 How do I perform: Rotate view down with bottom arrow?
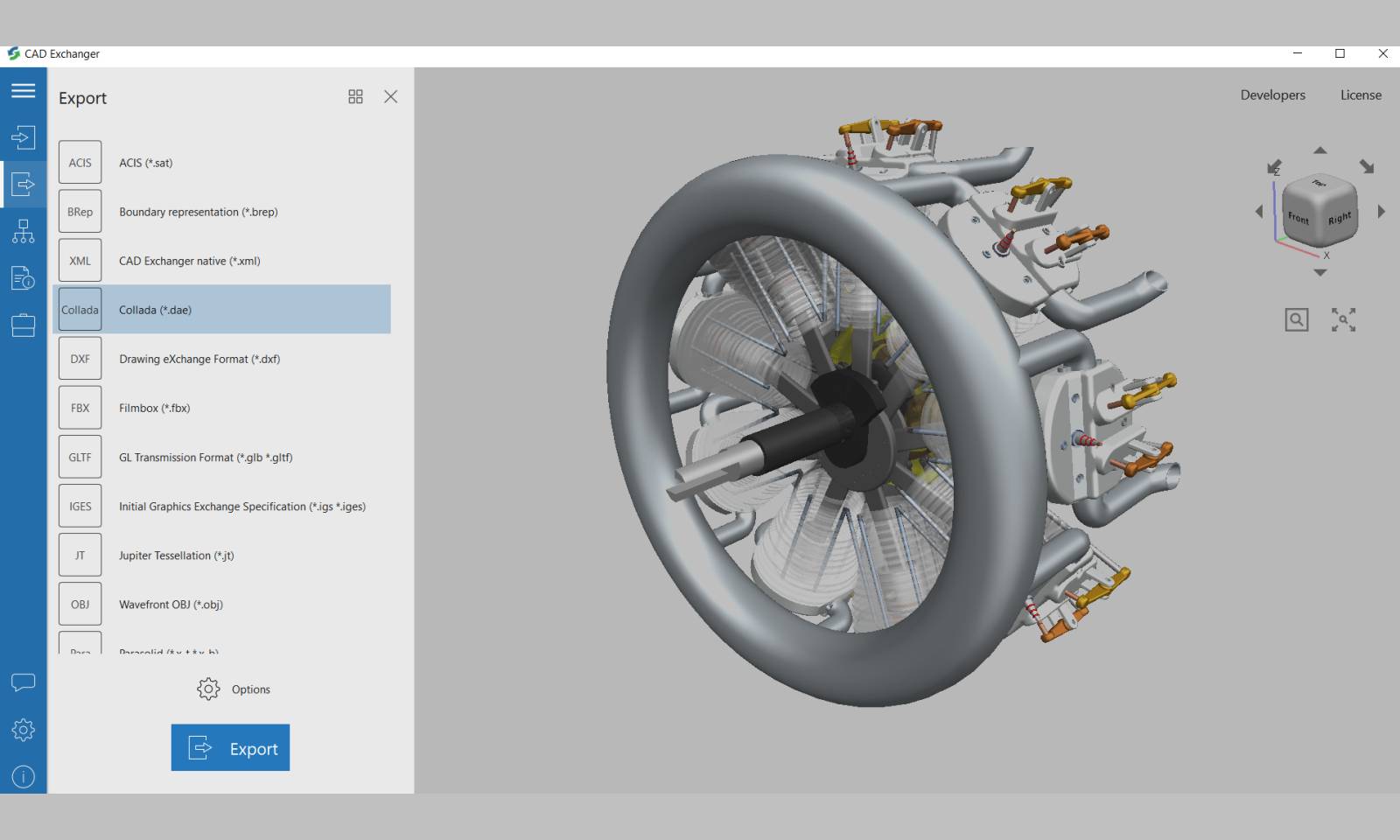click(1320, 273)
